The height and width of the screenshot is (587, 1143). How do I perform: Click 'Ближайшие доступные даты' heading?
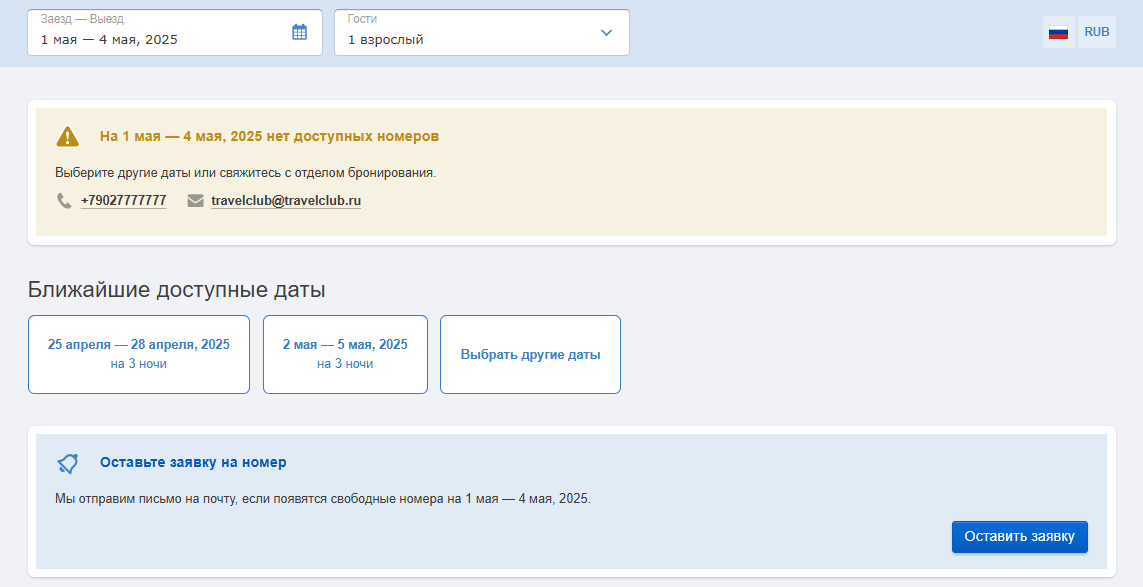(x=176, y=290)
